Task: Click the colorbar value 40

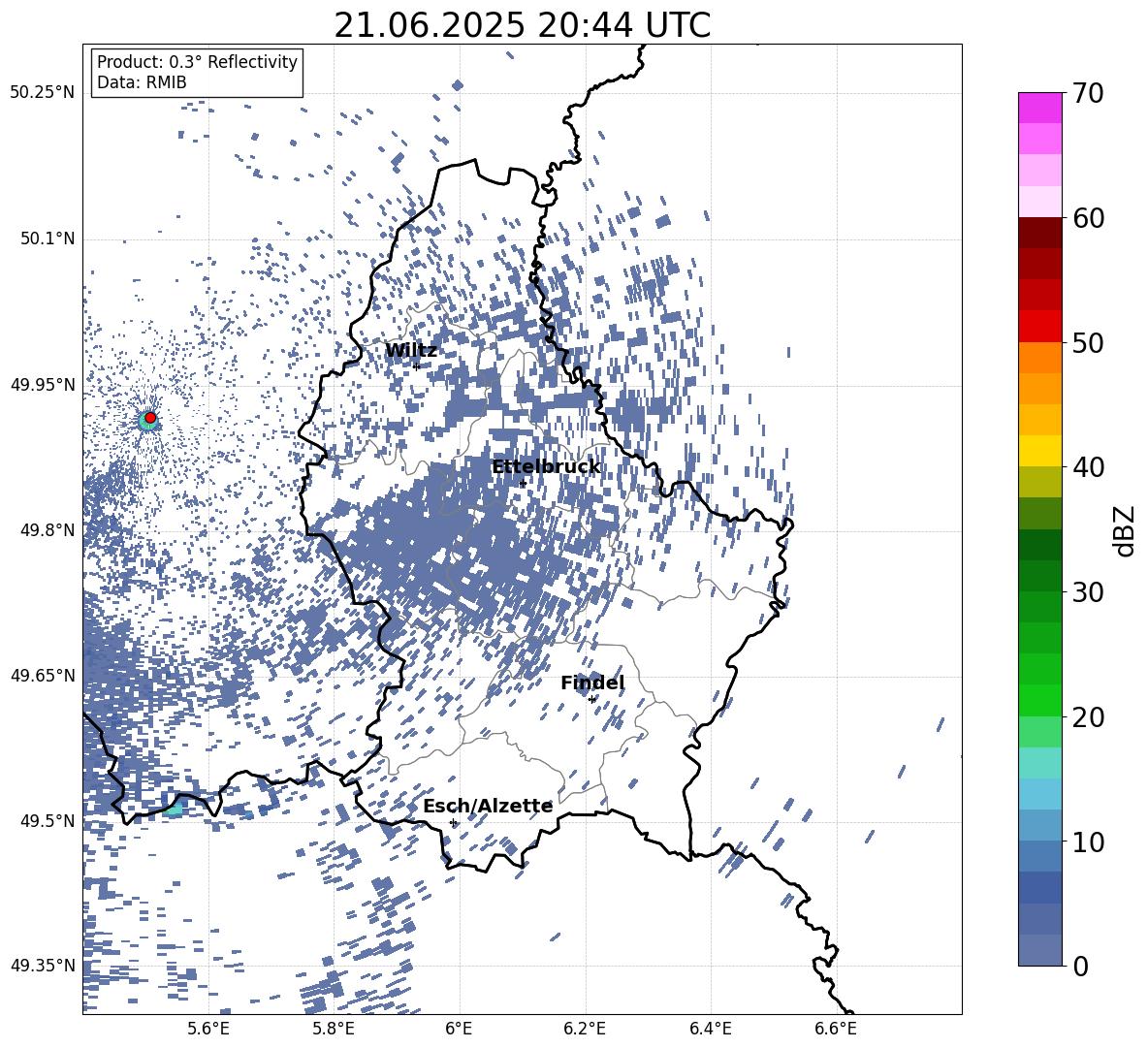Action: click(1088, 467)
